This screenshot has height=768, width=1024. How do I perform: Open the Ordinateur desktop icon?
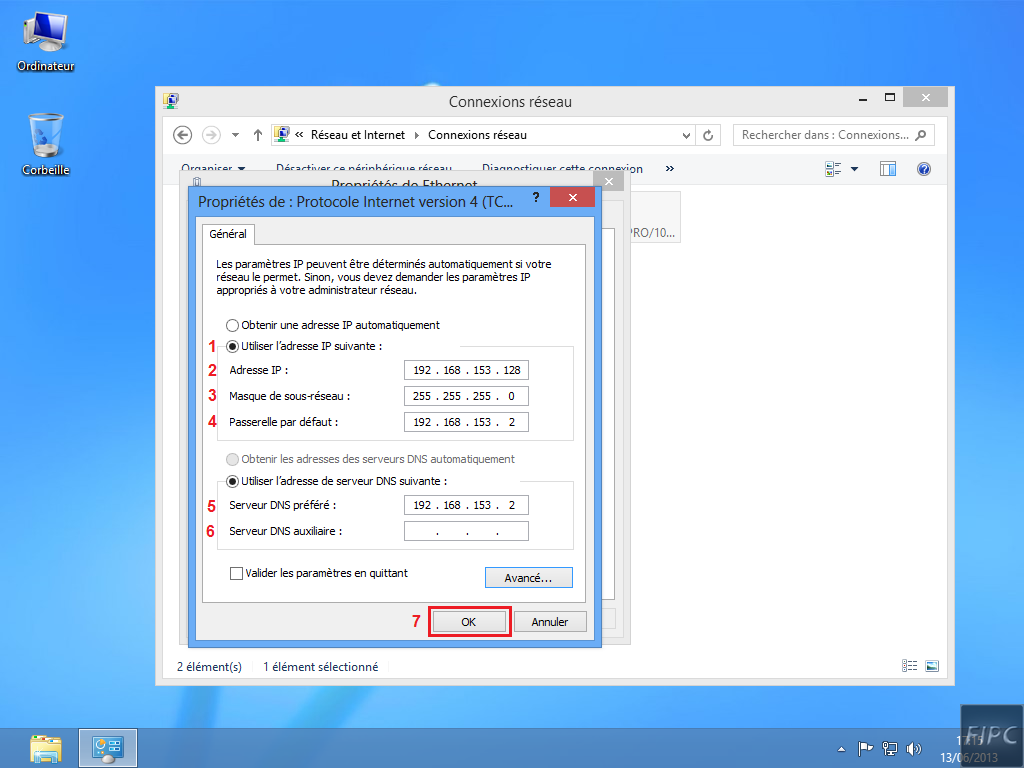[45, 41]
